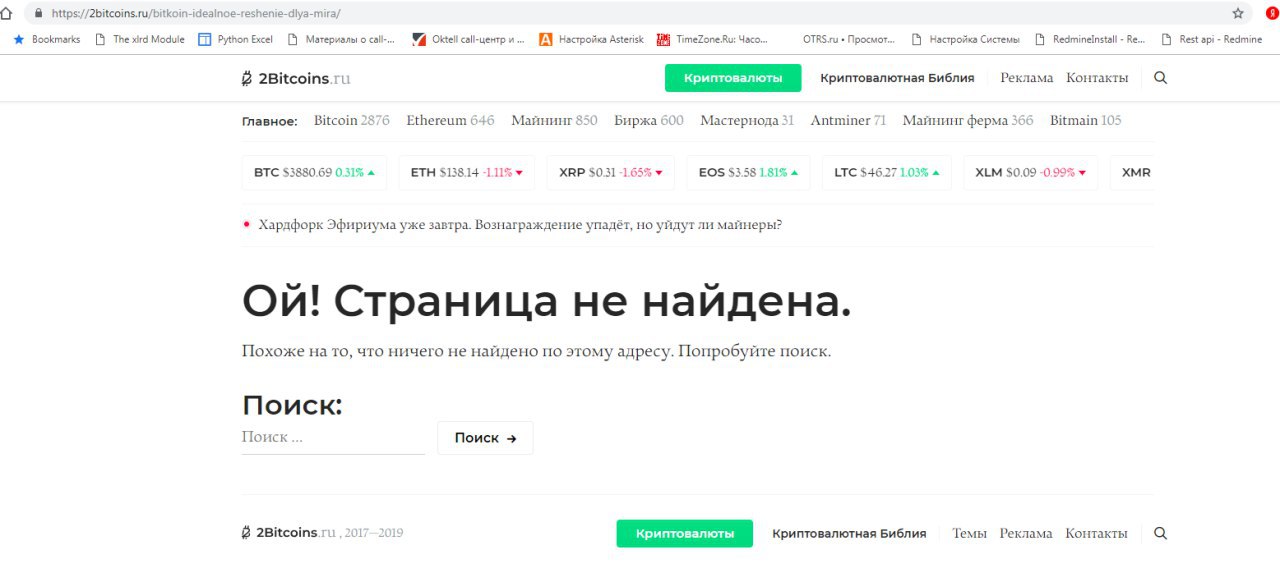Click the search magnifier icon in footer
Image resolution: width=1280 pixels, height=582 pixels.
(1160, 534)
